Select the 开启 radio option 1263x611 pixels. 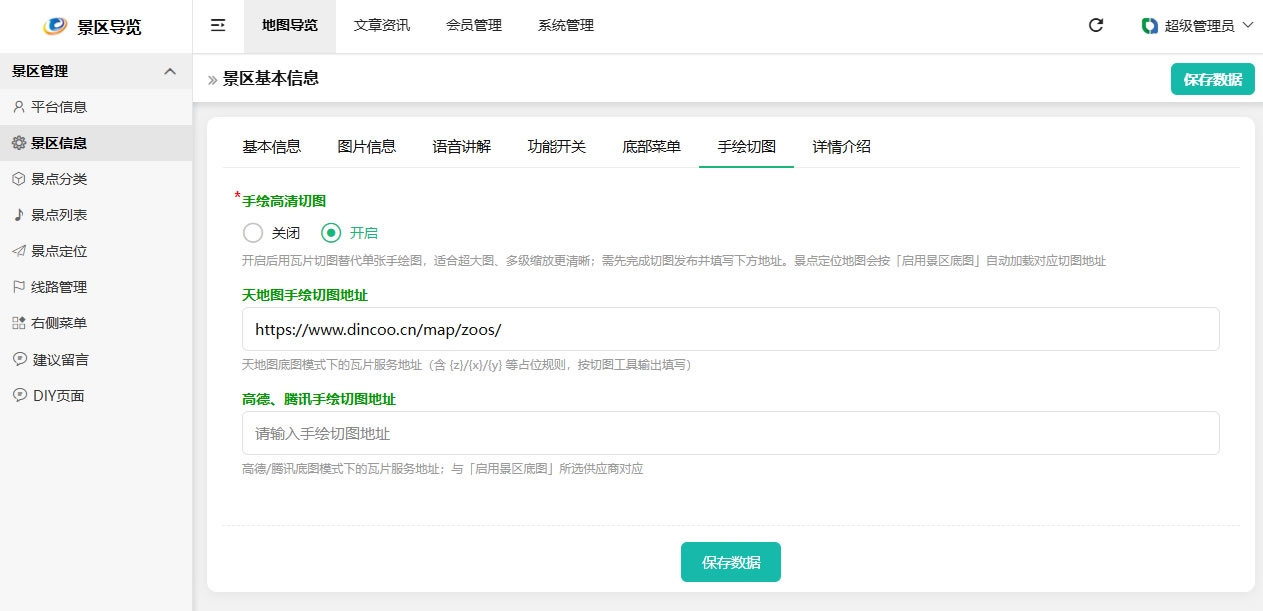coord(349,233)
